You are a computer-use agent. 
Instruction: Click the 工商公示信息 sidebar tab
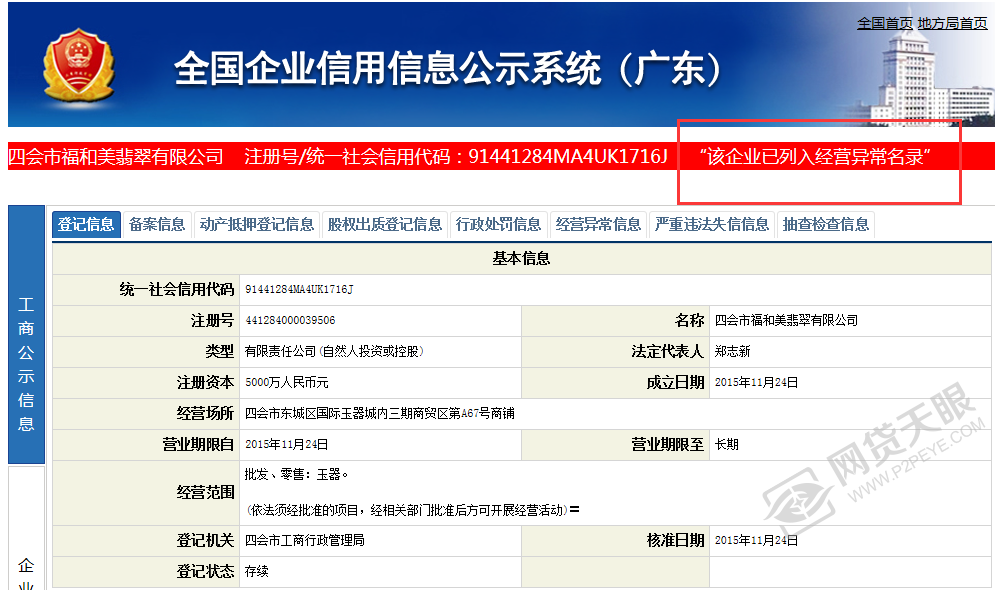[x=26, y=364]
